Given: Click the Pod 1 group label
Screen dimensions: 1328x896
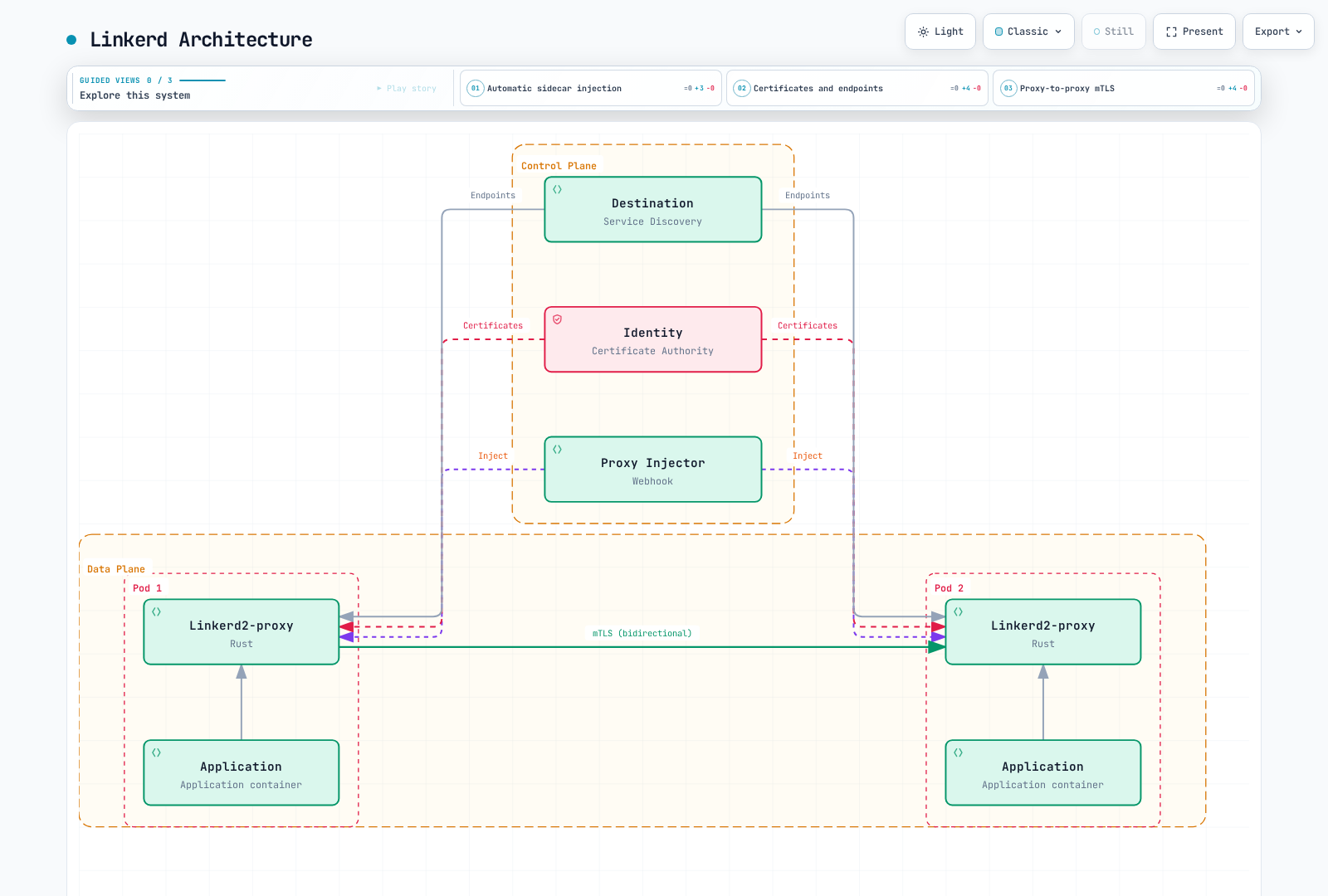Looking at the screenshot, I should pos(147,588).
